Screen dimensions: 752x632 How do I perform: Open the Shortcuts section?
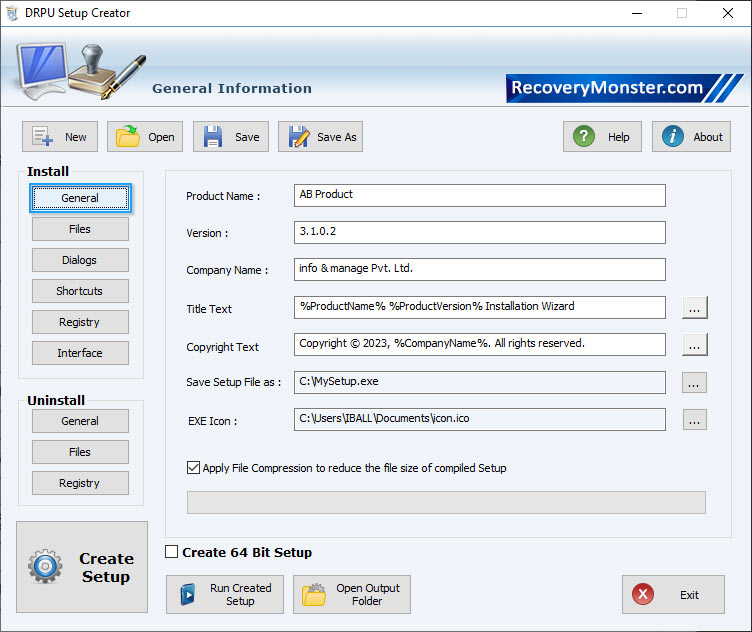coord(80,291)
